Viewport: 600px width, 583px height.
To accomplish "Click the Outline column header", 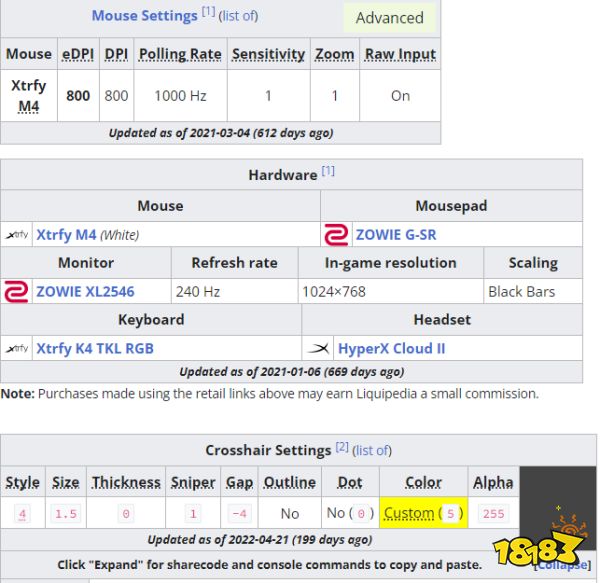I will click(x=290, y=482).
